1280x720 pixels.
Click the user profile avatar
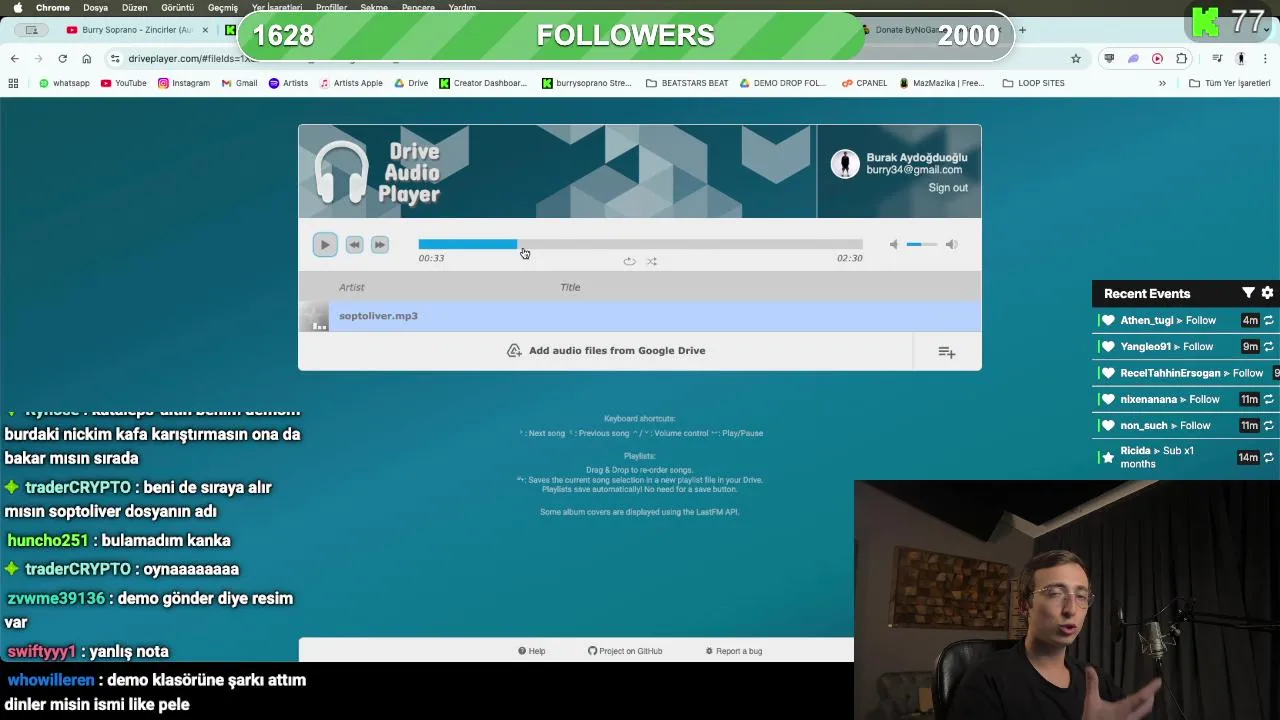845,164
